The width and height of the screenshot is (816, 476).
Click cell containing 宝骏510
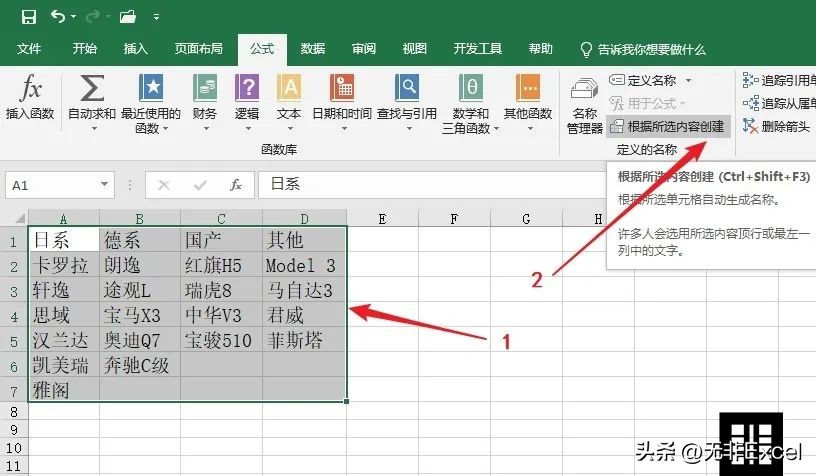pos(221,340)
